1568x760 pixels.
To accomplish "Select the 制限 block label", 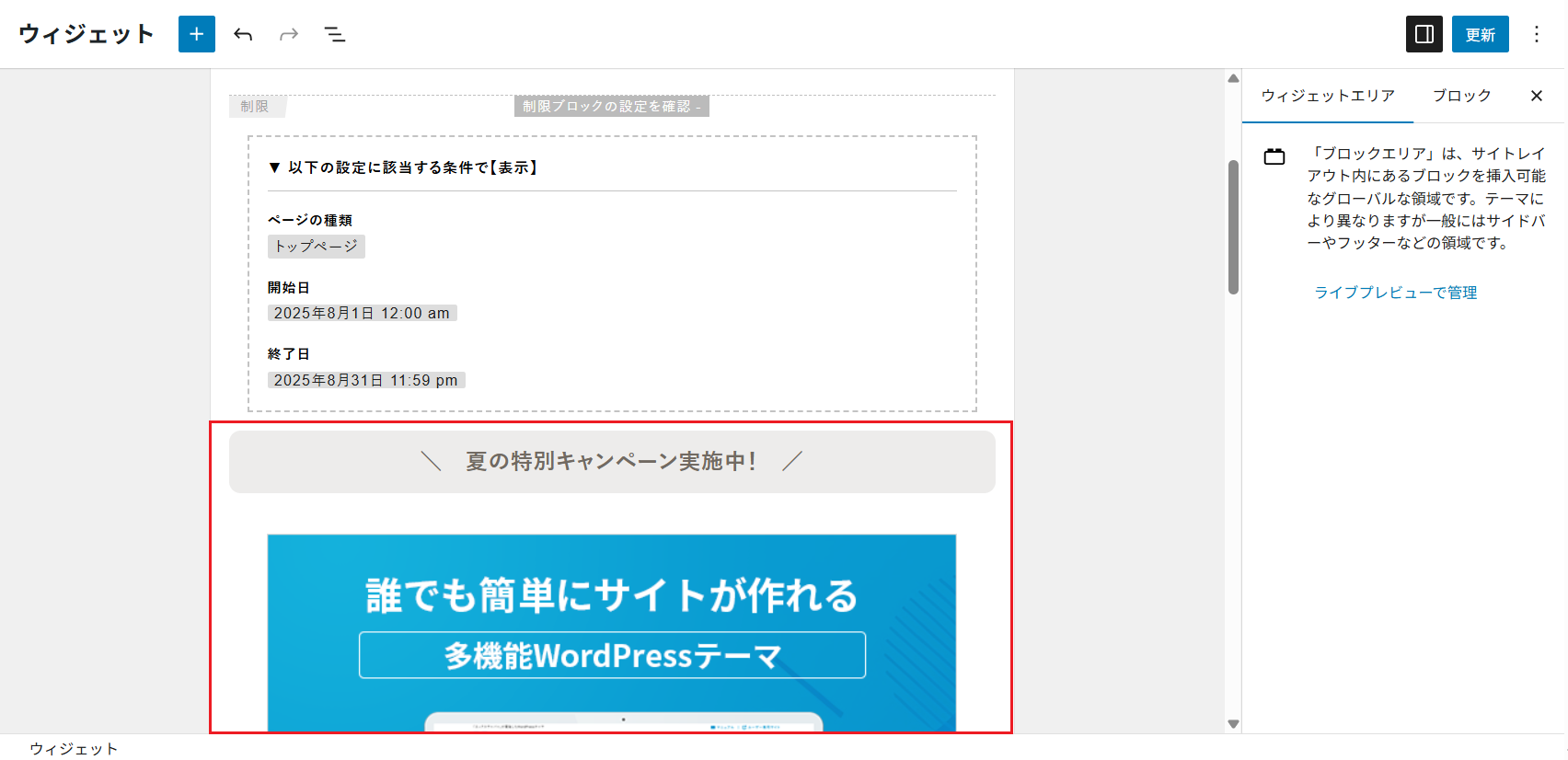I will coord(256,107).
